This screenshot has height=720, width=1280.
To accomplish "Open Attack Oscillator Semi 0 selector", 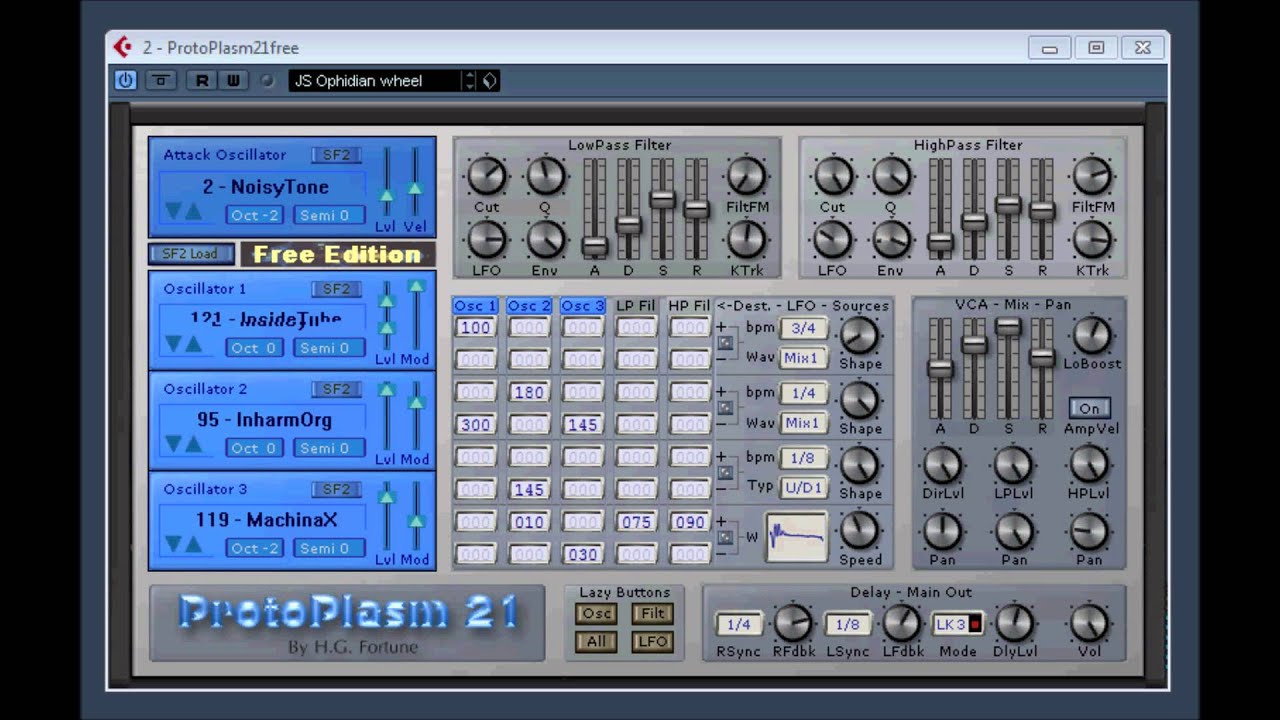I will coord(328,215).
